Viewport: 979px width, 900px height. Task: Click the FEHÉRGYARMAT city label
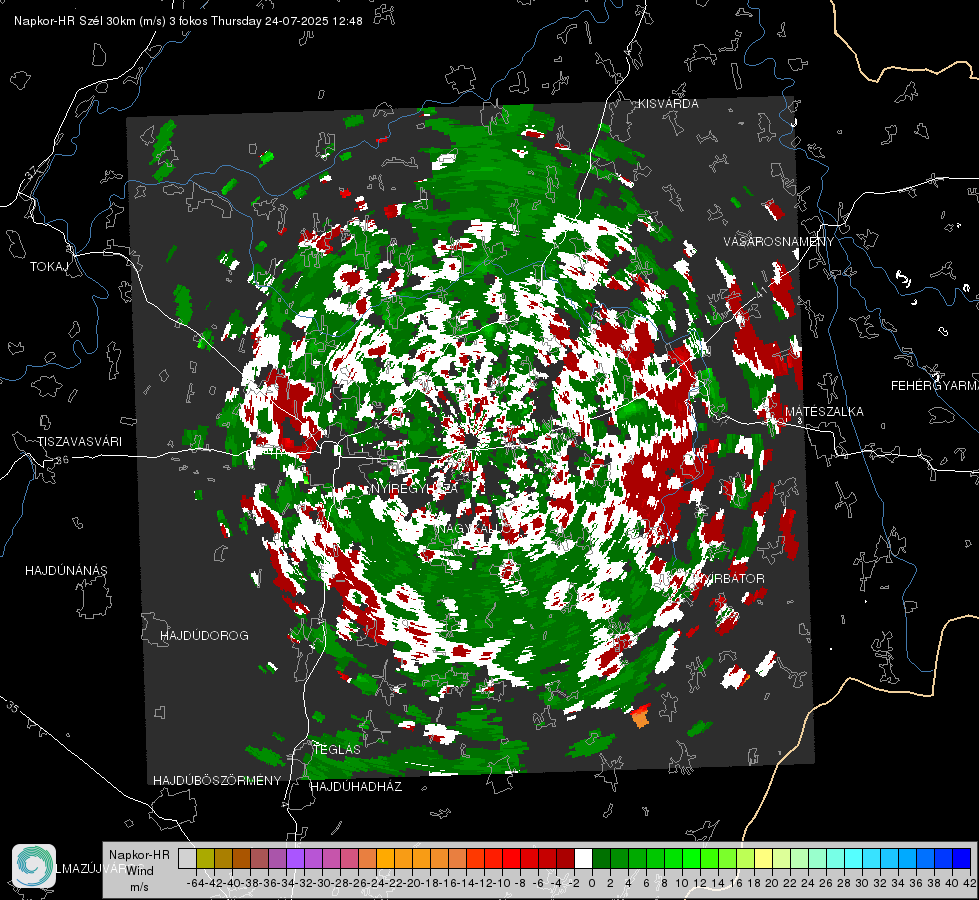point(934,386)
